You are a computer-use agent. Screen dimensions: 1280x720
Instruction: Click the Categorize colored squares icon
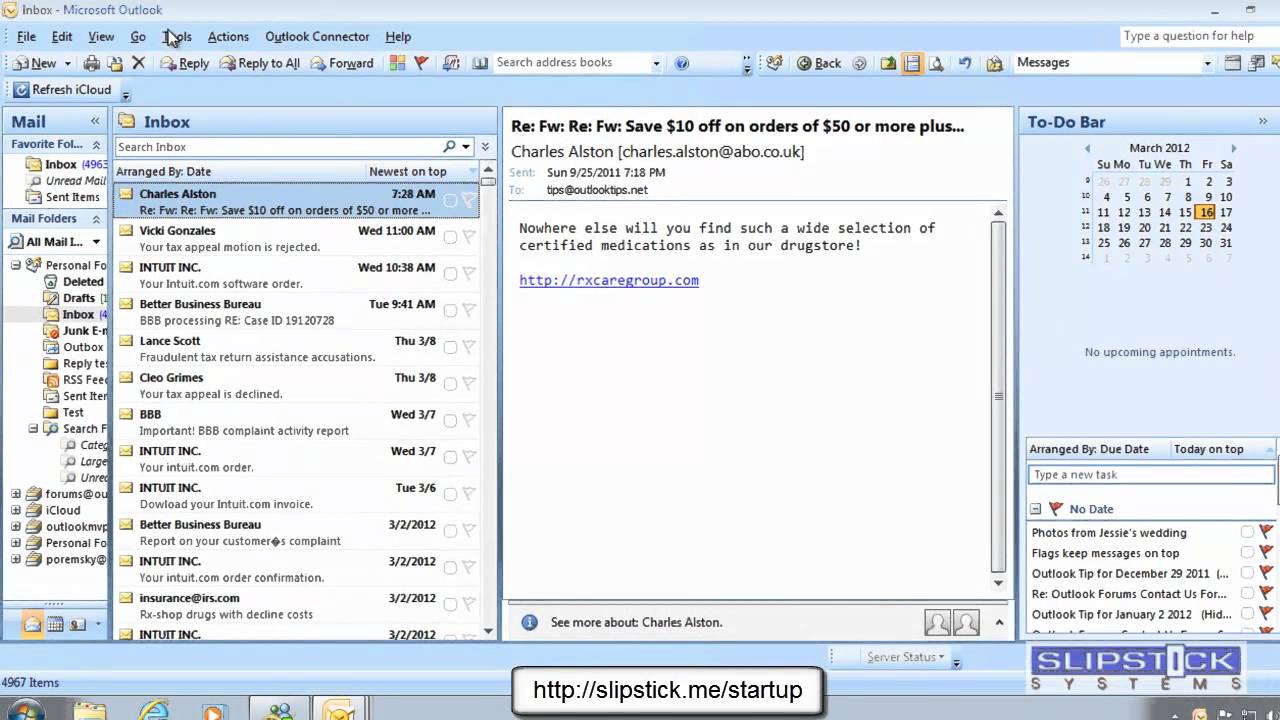coord(398,63)
